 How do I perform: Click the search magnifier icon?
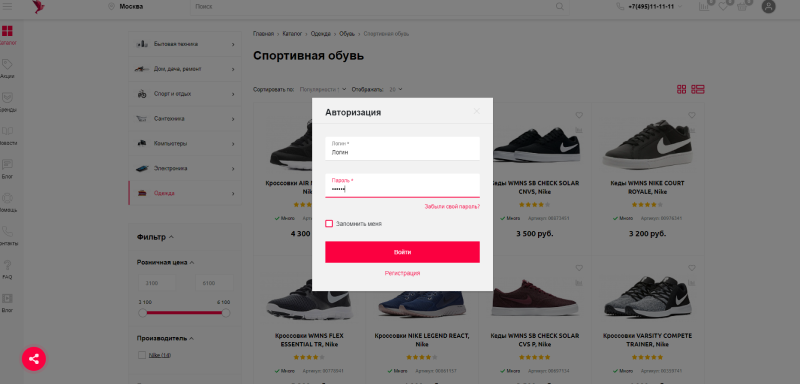[x=560, y=7]
